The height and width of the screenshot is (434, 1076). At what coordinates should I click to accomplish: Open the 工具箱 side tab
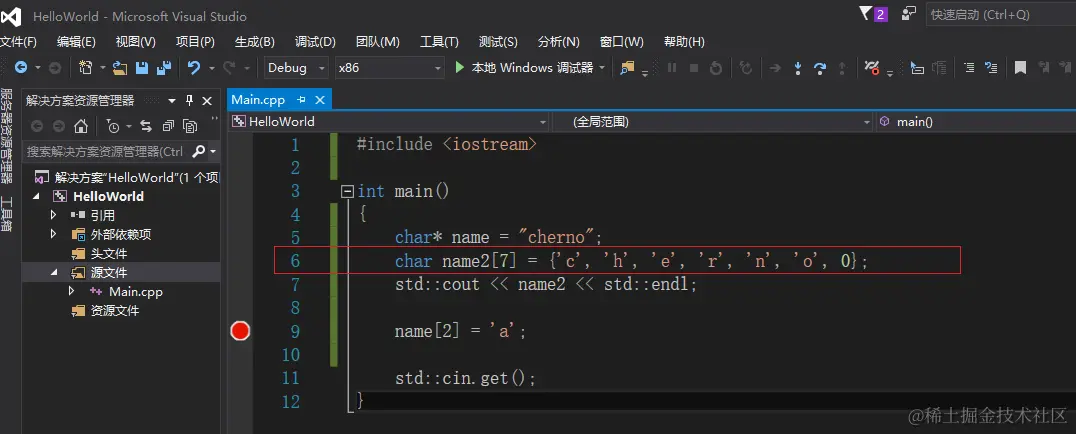point(6,215)
